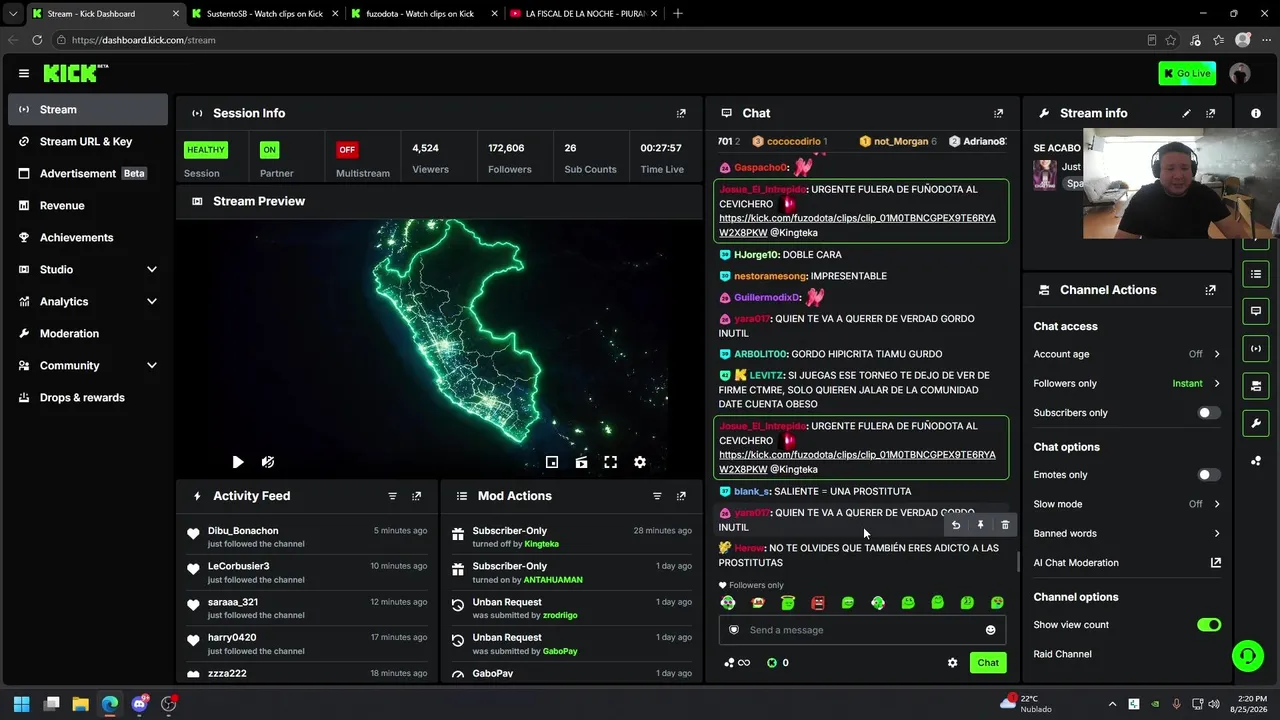Enable picture-in-picture on stream preview
Viewport: 1280px width, 720px height.
552,462
